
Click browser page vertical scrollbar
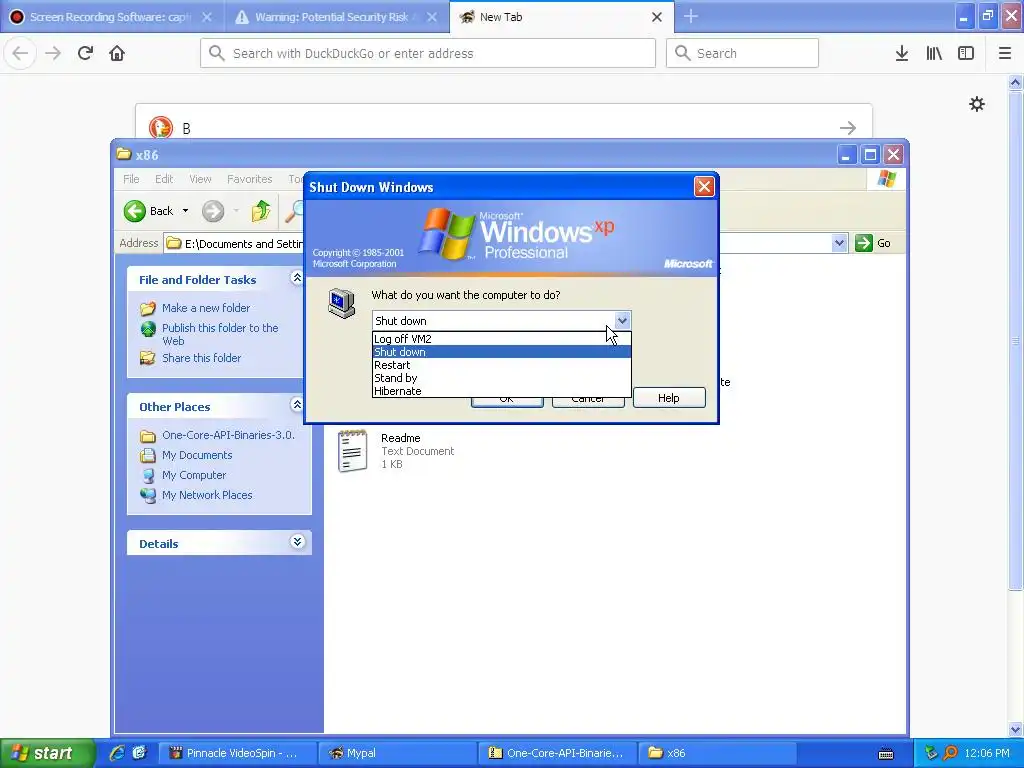(1016, 340)
